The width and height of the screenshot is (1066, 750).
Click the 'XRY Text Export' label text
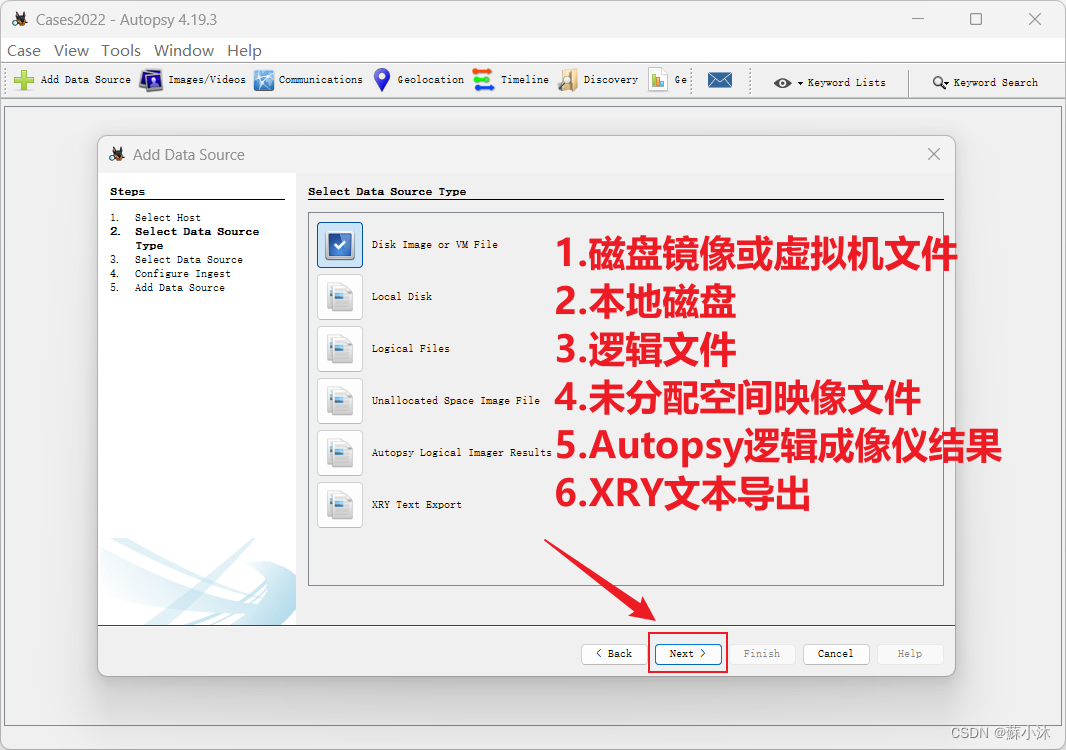[x=417, y=505]
